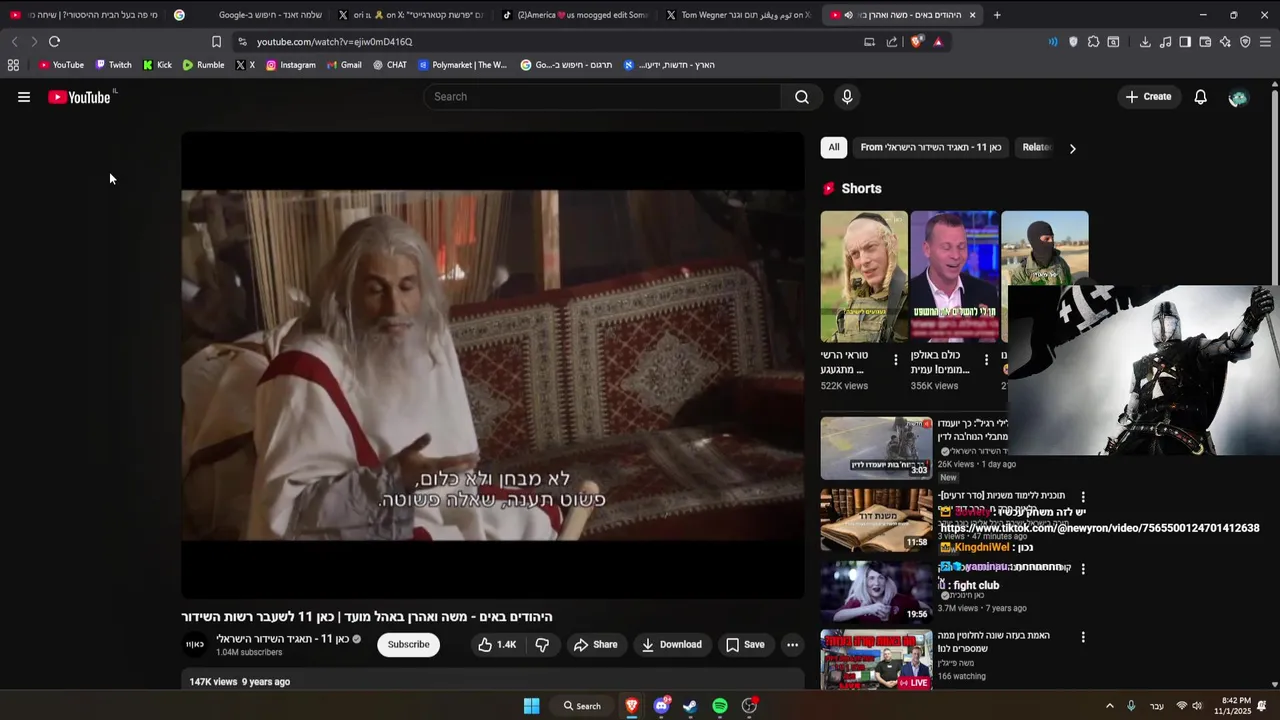Select the Related filter chip

tap(1036, 147)
